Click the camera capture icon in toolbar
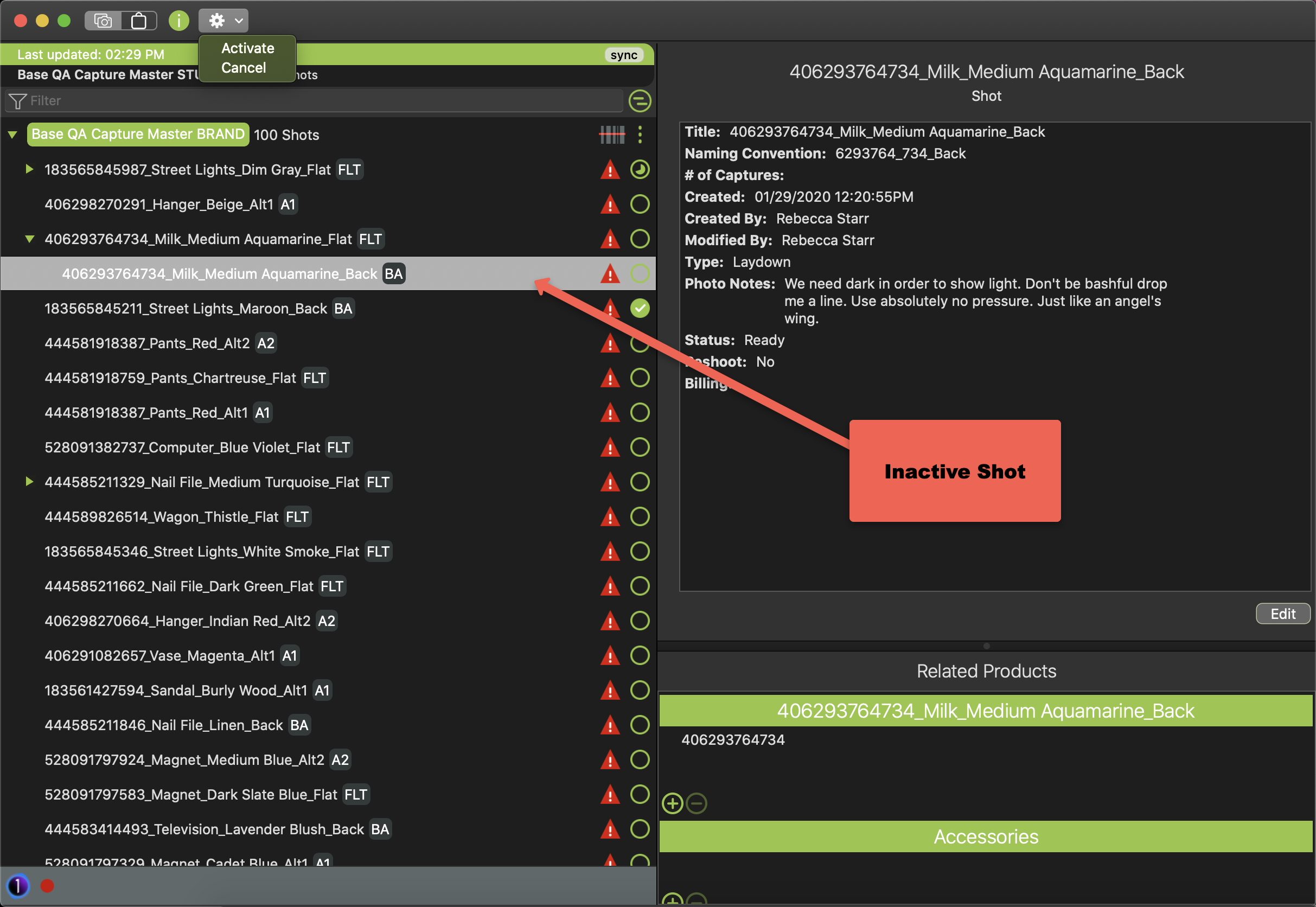1316x907 pixels. point(104,21)
